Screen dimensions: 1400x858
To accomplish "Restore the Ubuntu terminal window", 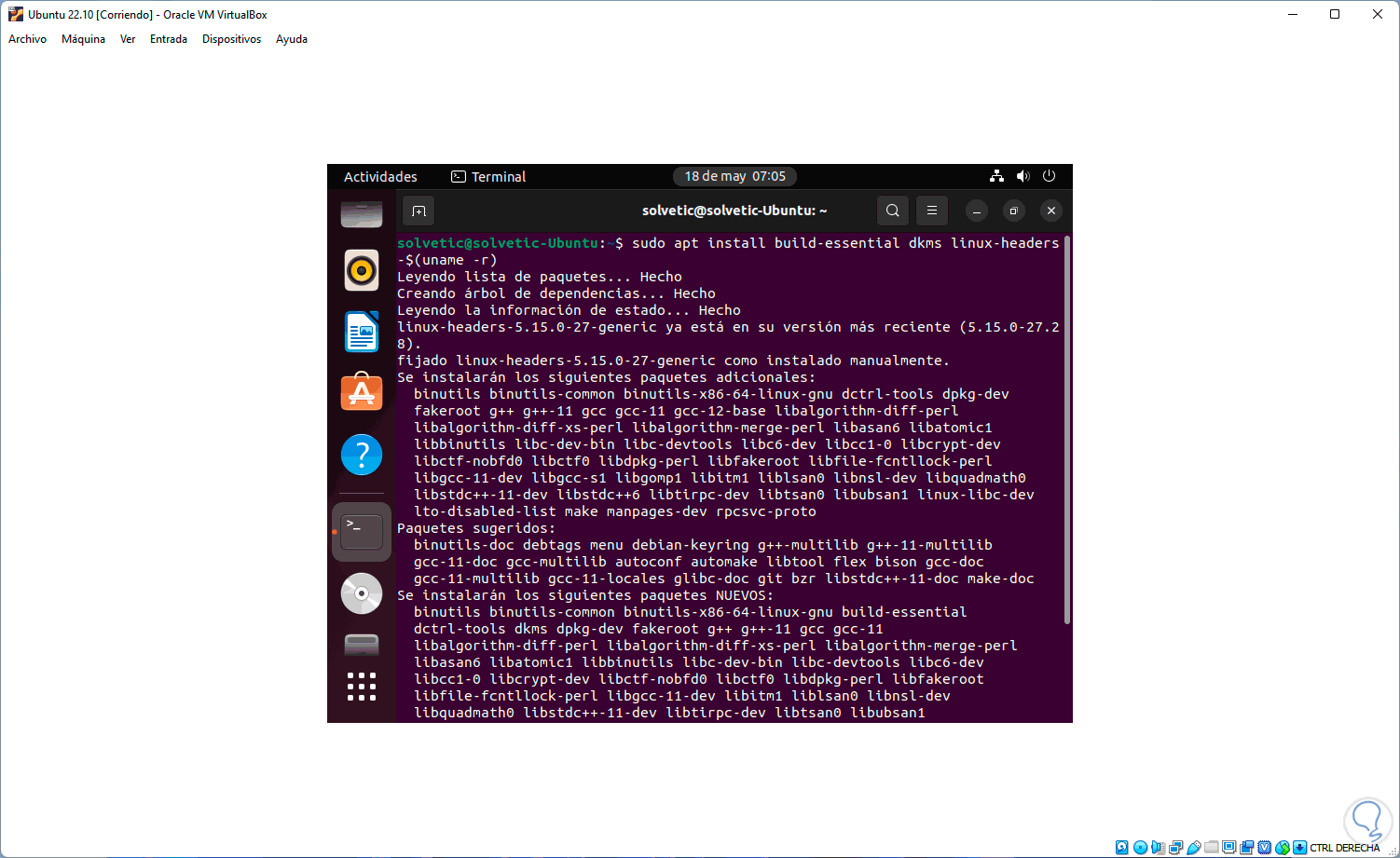I will pyautogui.click(x=1013, y=211).
